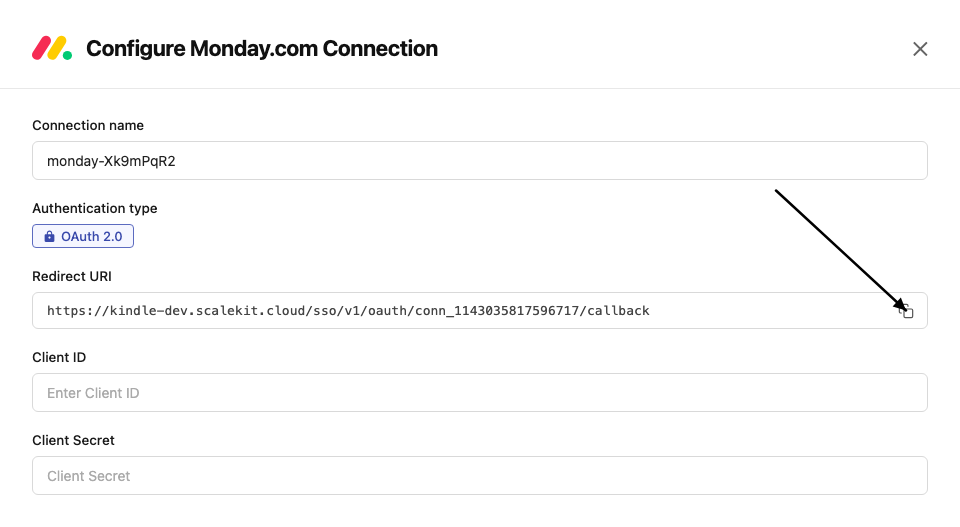Click the Client ID label
This screenshot has height=527, width=960.
pos(59,358)
